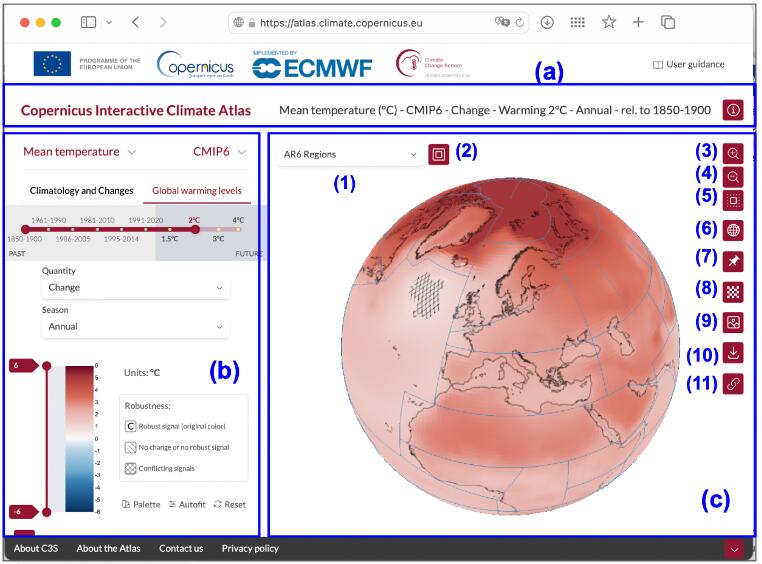Click the translate icon in address bar
The image size is (762, 564).
pos(502,22)
